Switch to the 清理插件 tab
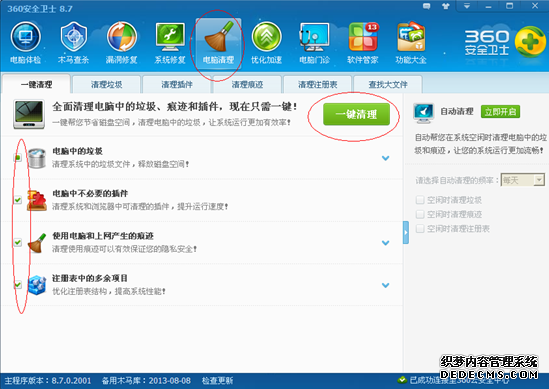The height and width of the screenshot is (389, 549). tap(177, 84)
